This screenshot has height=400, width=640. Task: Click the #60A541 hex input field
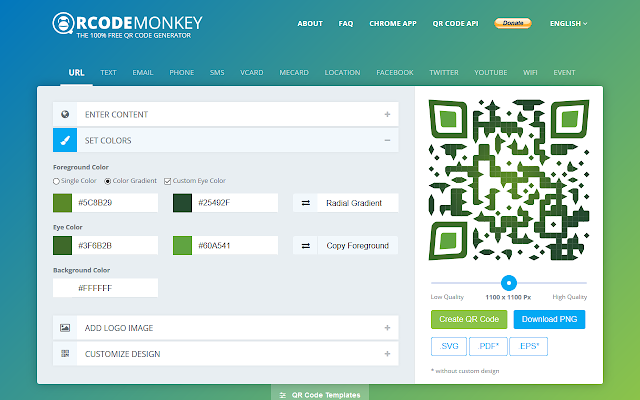[235, 246]
